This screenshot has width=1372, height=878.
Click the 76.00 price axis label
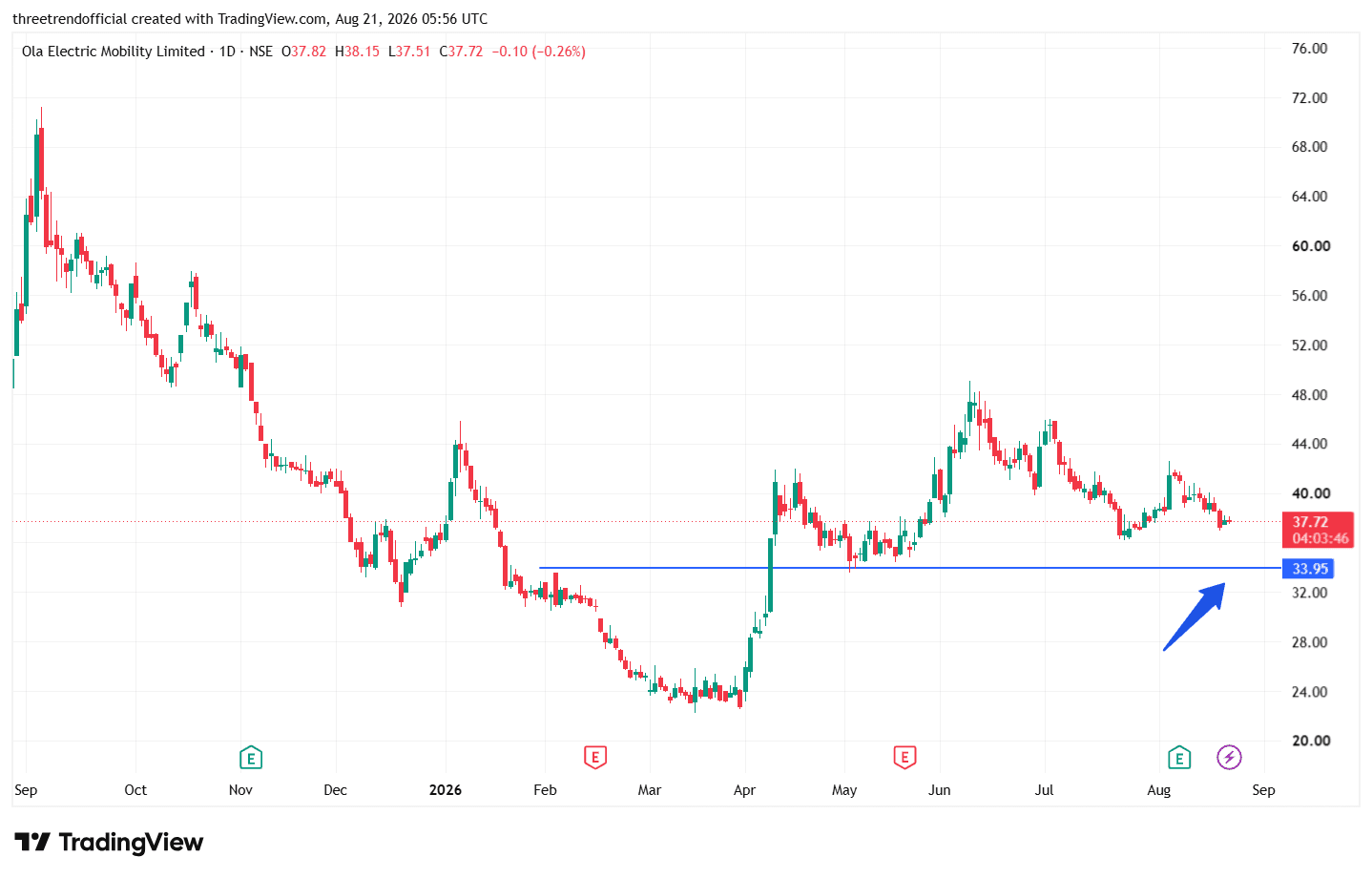point(1309,49)
